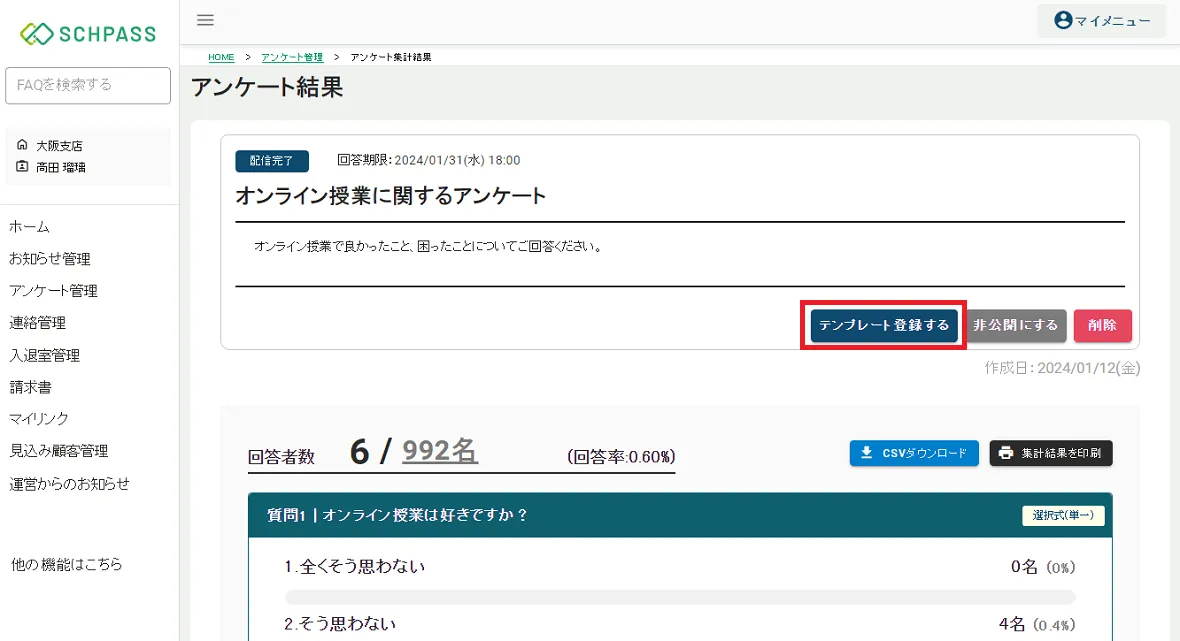Click 作成日:2024/01/12(金) text
This screenshot has height=641, width=1180.
tap(1062, 368)
